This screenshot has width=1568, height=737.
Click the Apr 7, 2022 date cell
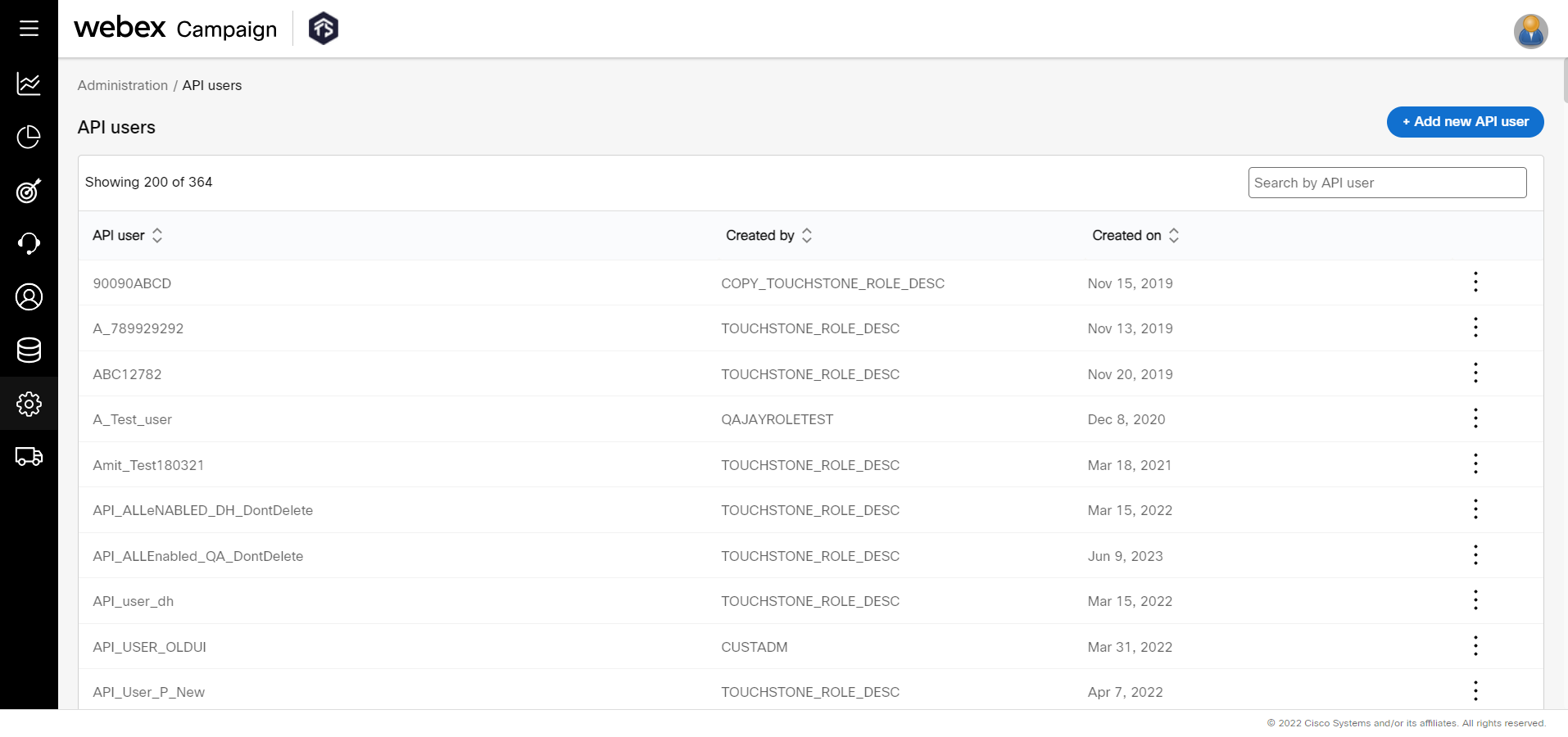1125,692
